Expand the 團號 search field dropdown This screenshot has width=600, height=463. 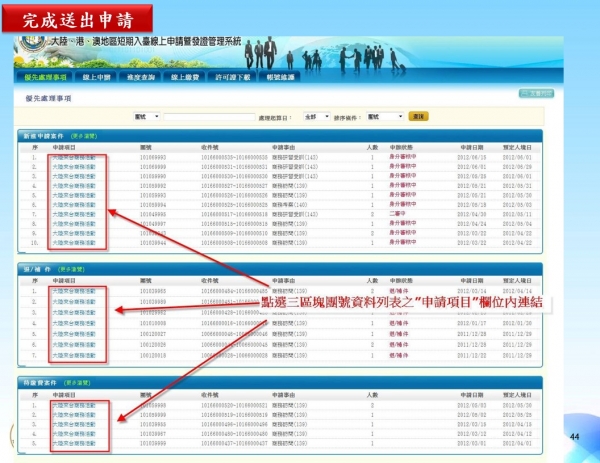coord(146,116)
